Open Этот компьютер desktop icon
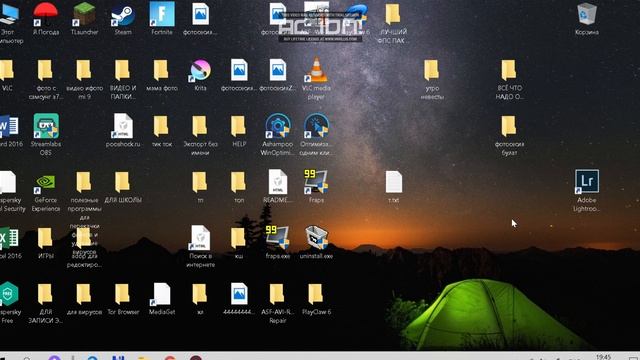Image resolution: width=640 pixels, height=360 pixels. pos(9,15)
